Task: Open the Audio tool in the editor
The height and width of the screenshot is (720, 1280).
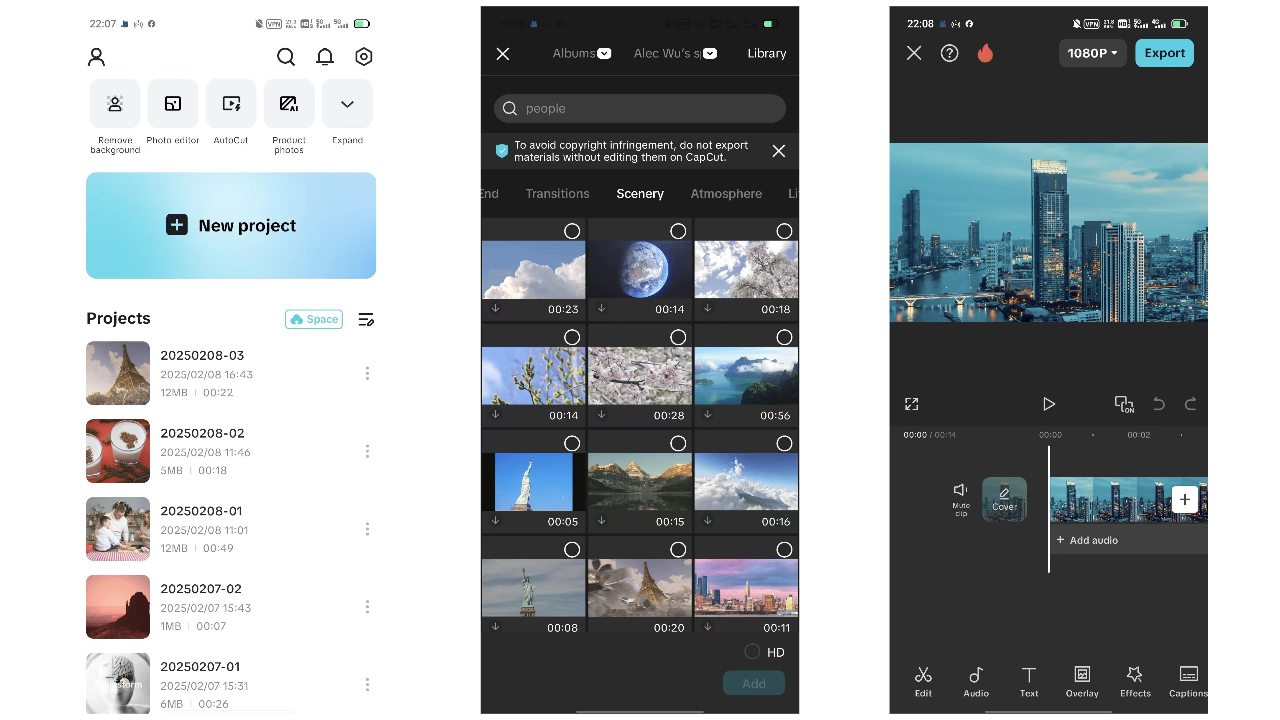Action: pos(975,682)
